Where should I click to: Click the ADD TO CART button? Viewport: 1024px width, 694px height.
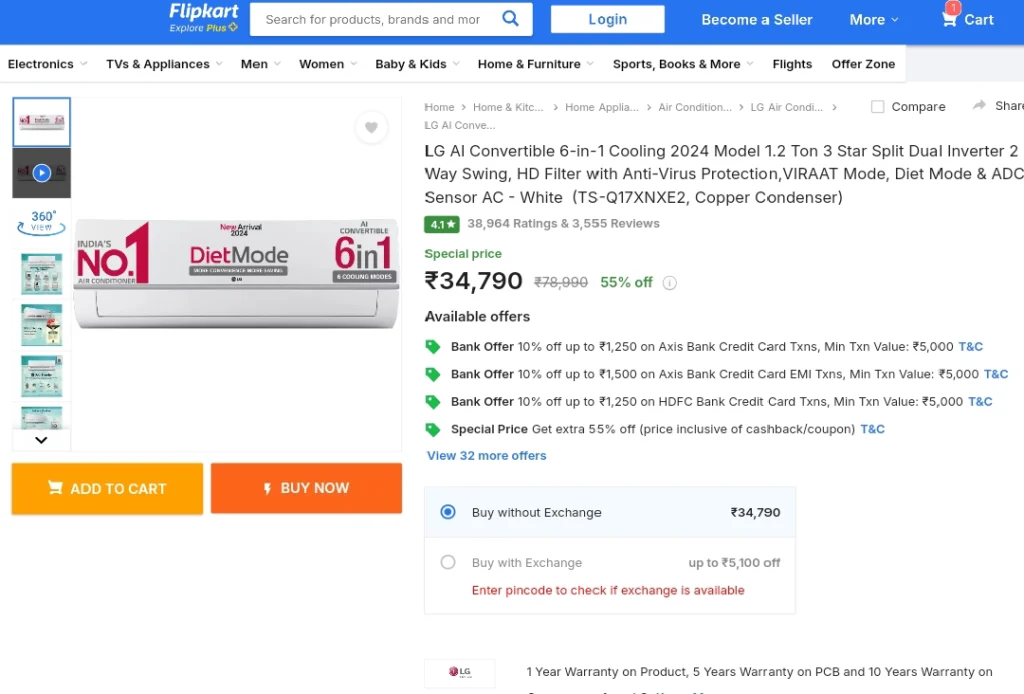pyautogui.click(x=107, y=489)
